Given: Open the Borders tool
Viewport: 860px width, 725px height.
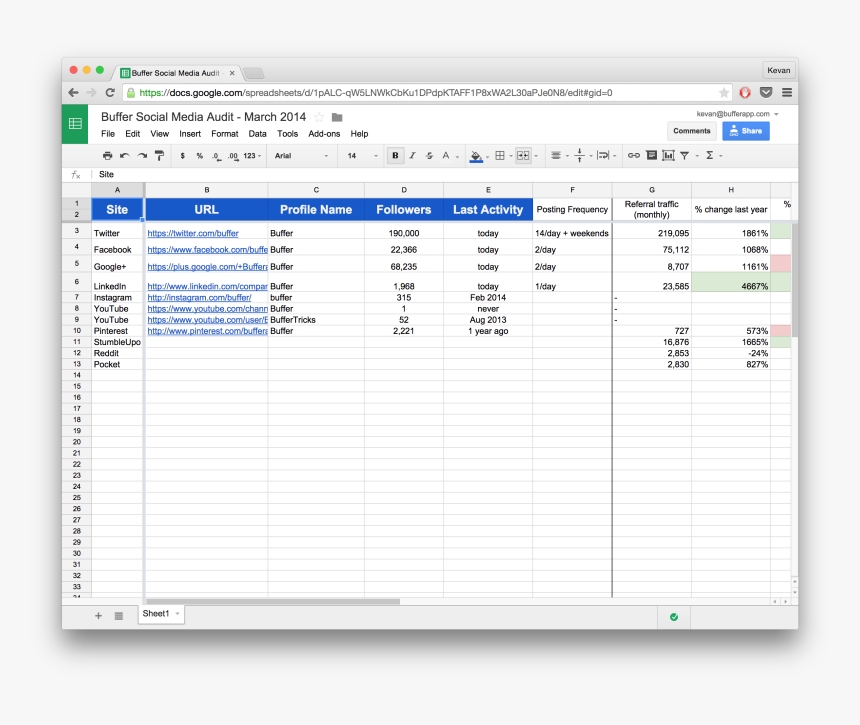Looking at the screenshot, I should point(500,156).
